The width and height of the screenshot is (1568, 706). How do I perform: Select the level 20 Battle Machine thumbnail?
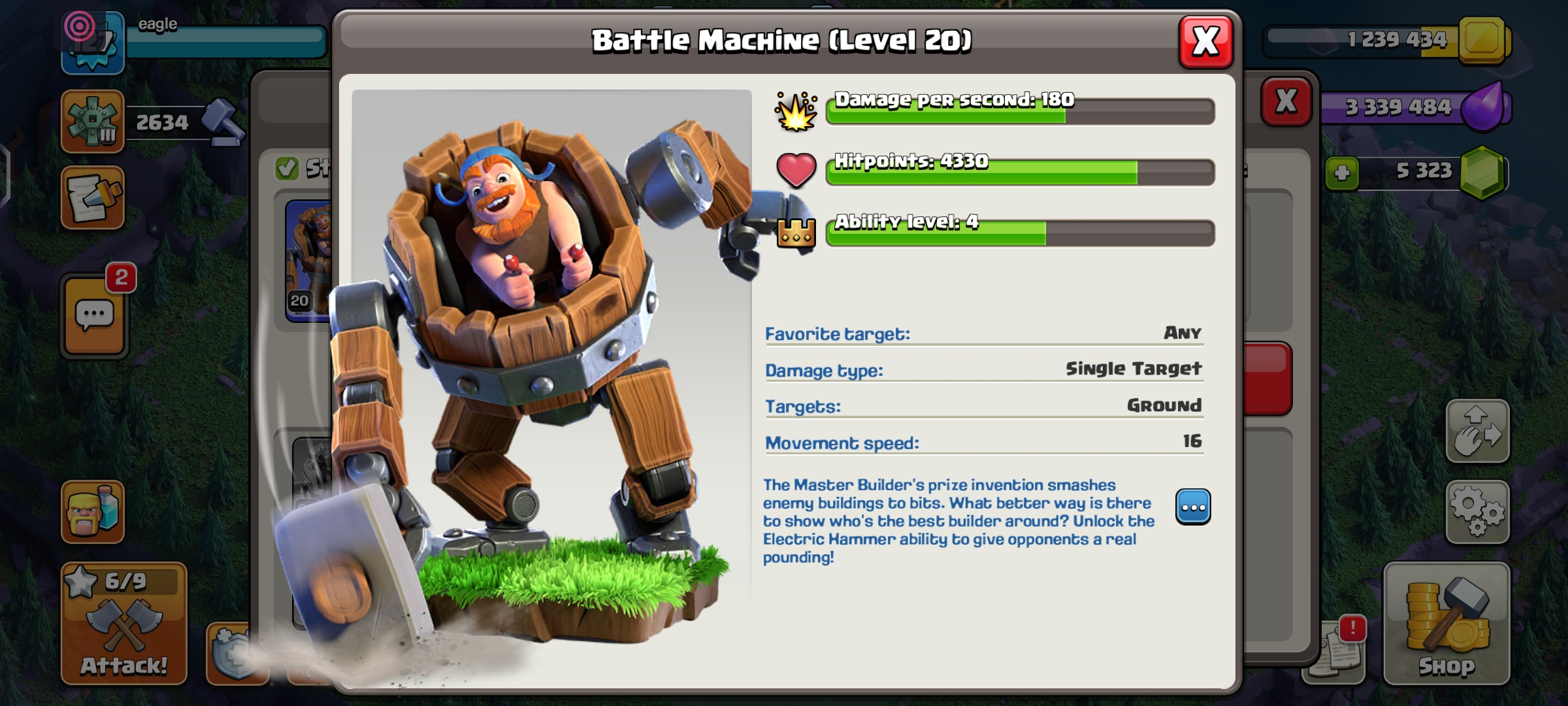coord(309,260)
